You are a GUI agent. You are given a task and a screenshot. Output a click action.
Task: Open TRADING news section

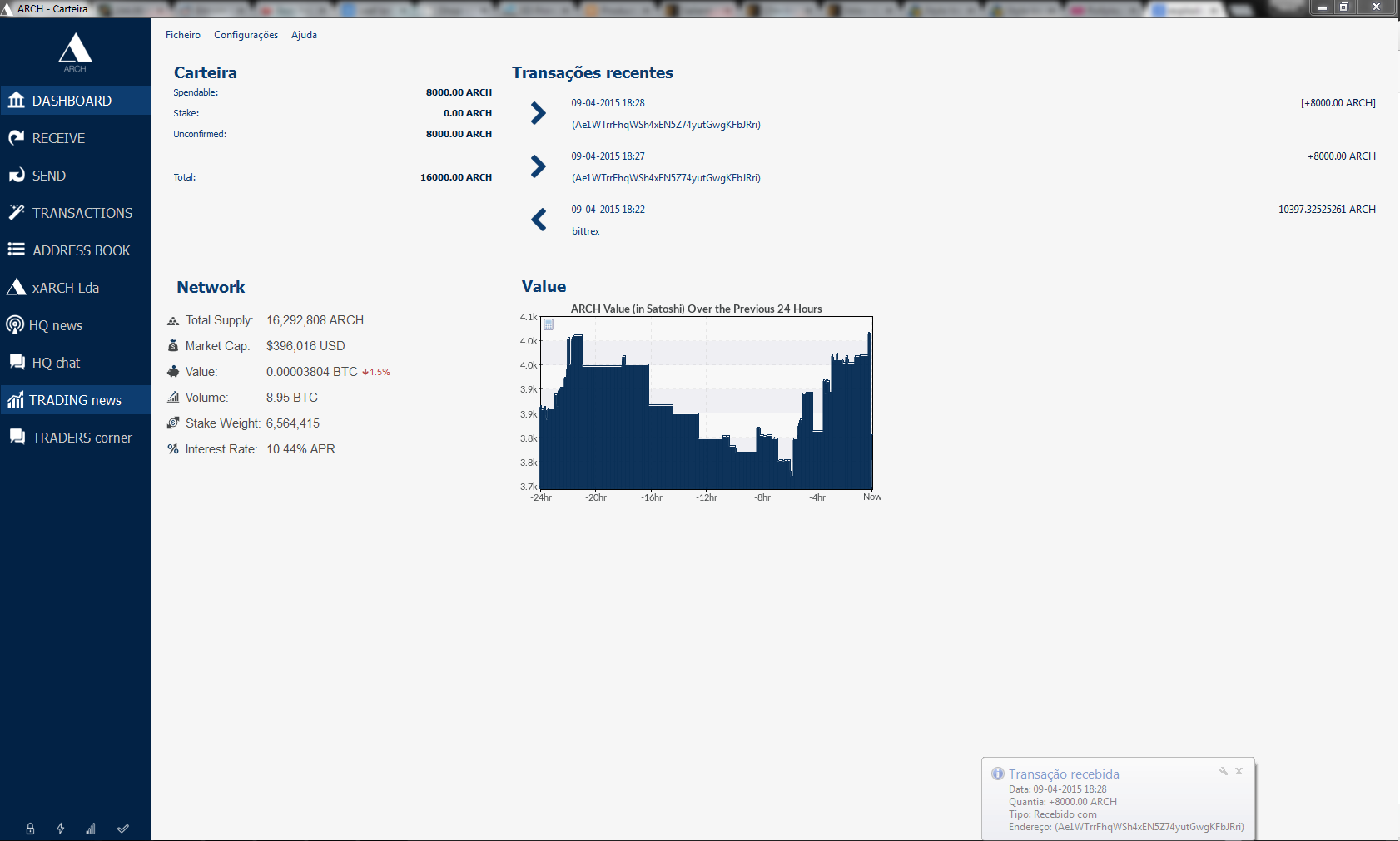click(75, 400)
